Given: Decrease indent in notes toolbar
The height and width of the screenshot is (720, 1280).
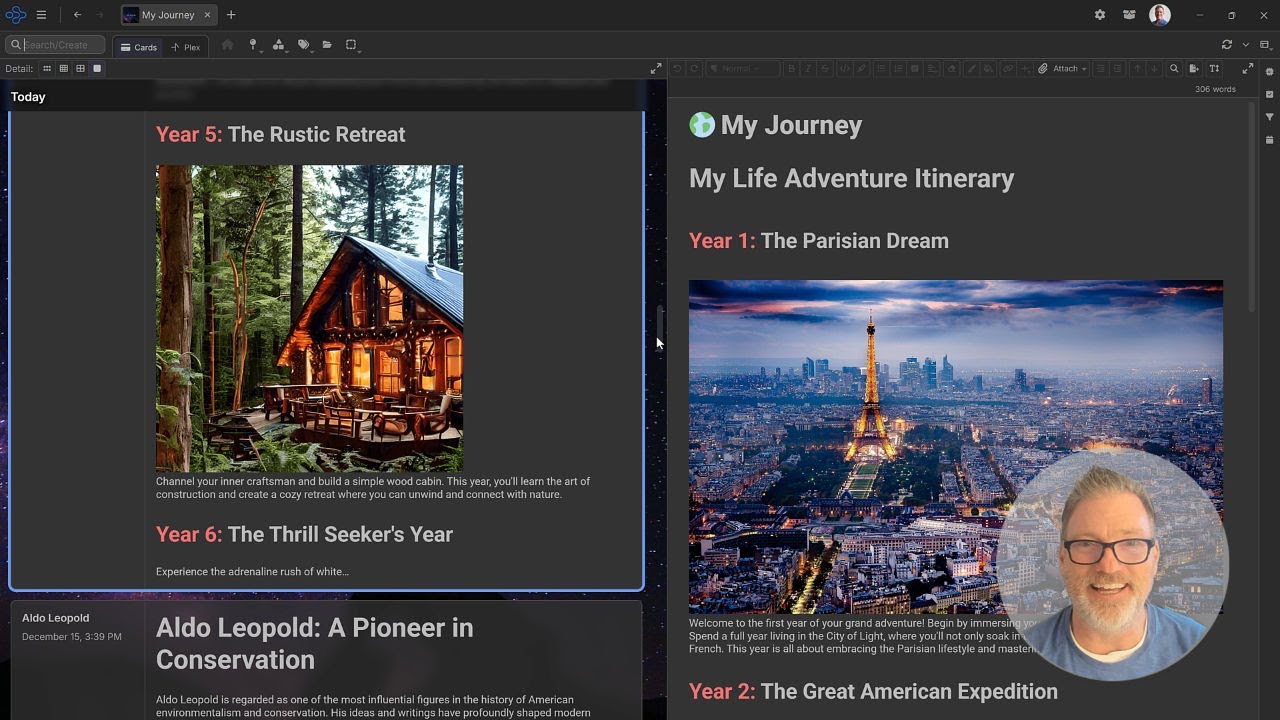Looking at the screenshot, I should (1100, 69).
